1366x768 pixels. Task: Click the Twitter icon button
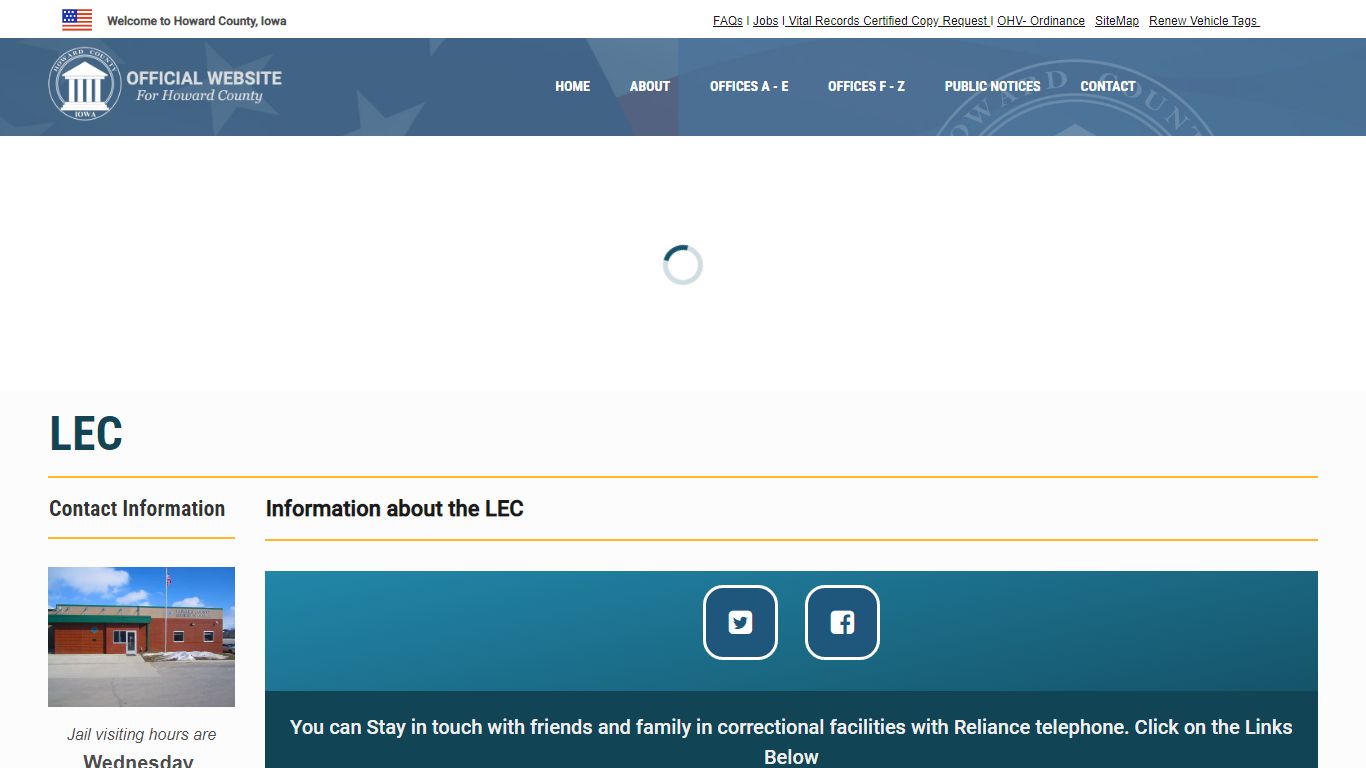click(x=740, y=622)
